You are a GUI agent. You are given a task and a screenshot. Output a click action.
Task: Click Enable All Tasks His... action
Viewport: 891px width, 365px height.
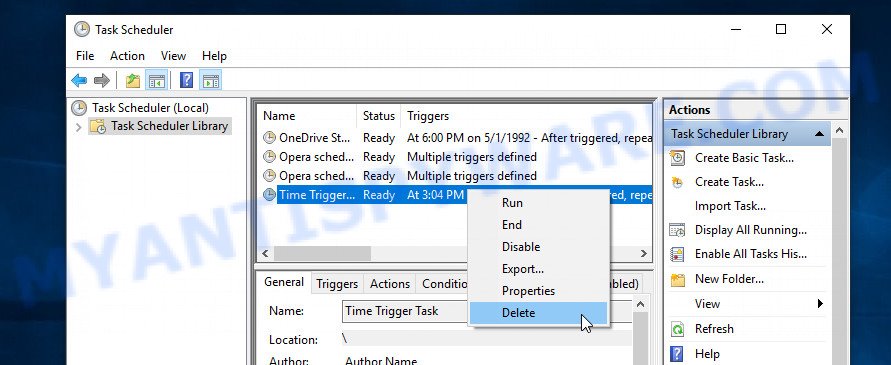751,254
